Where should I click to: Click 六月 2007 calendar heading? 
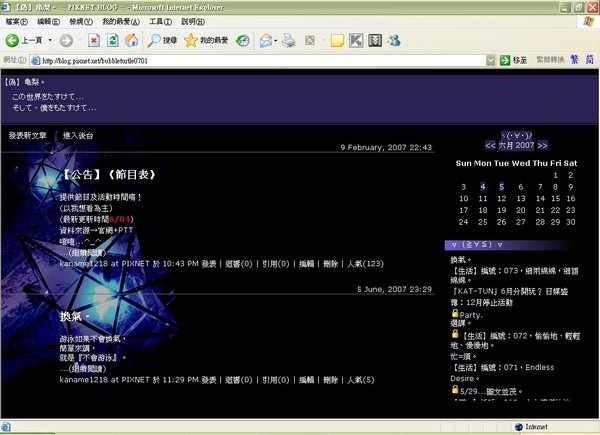[516, 145]
